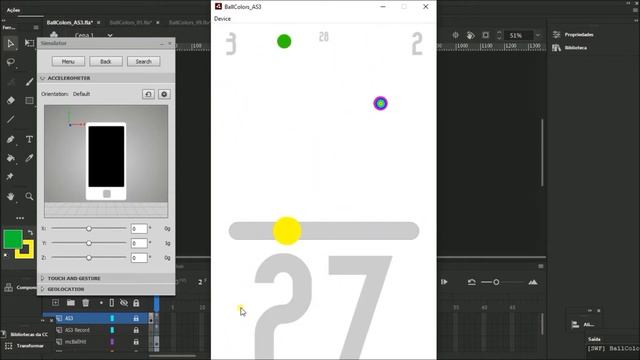Screen dimensions: 640x360
Task: Open Biblioteca panel
Action: (x=570, y=48)
